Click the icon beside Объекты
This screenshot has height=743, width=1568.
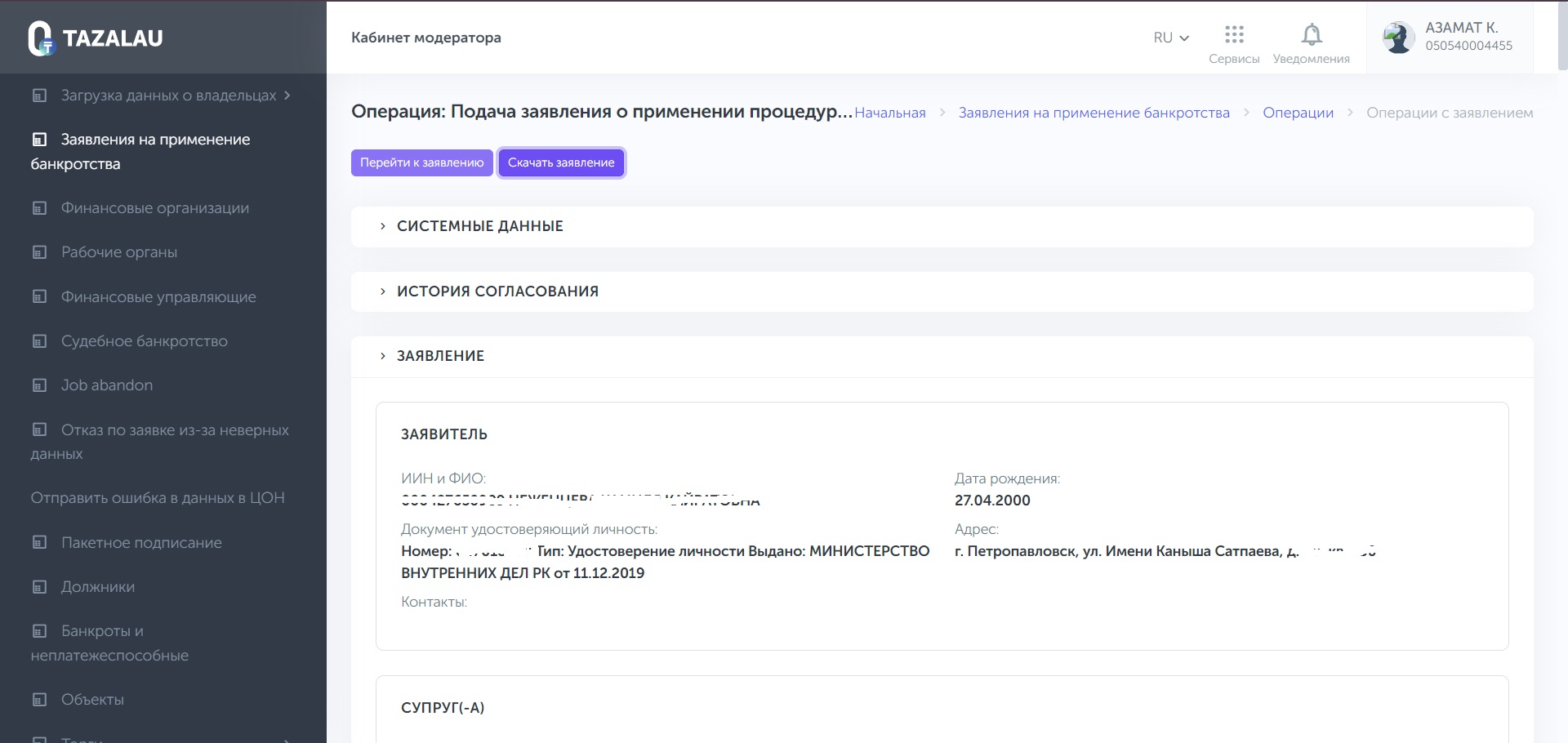coord(39,700)
